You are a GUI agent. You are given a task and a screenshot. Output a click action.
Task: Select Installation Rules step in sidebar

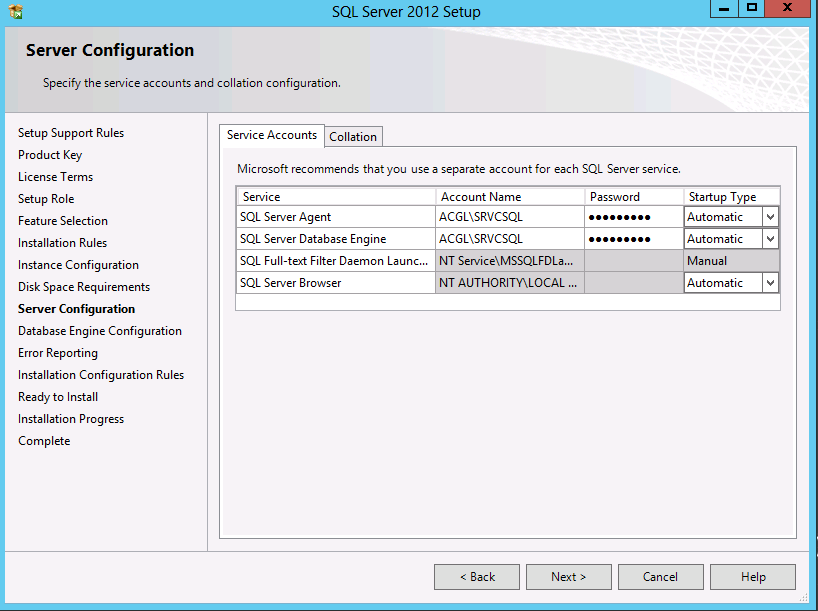pyautogui.click(x=62, y=243)
